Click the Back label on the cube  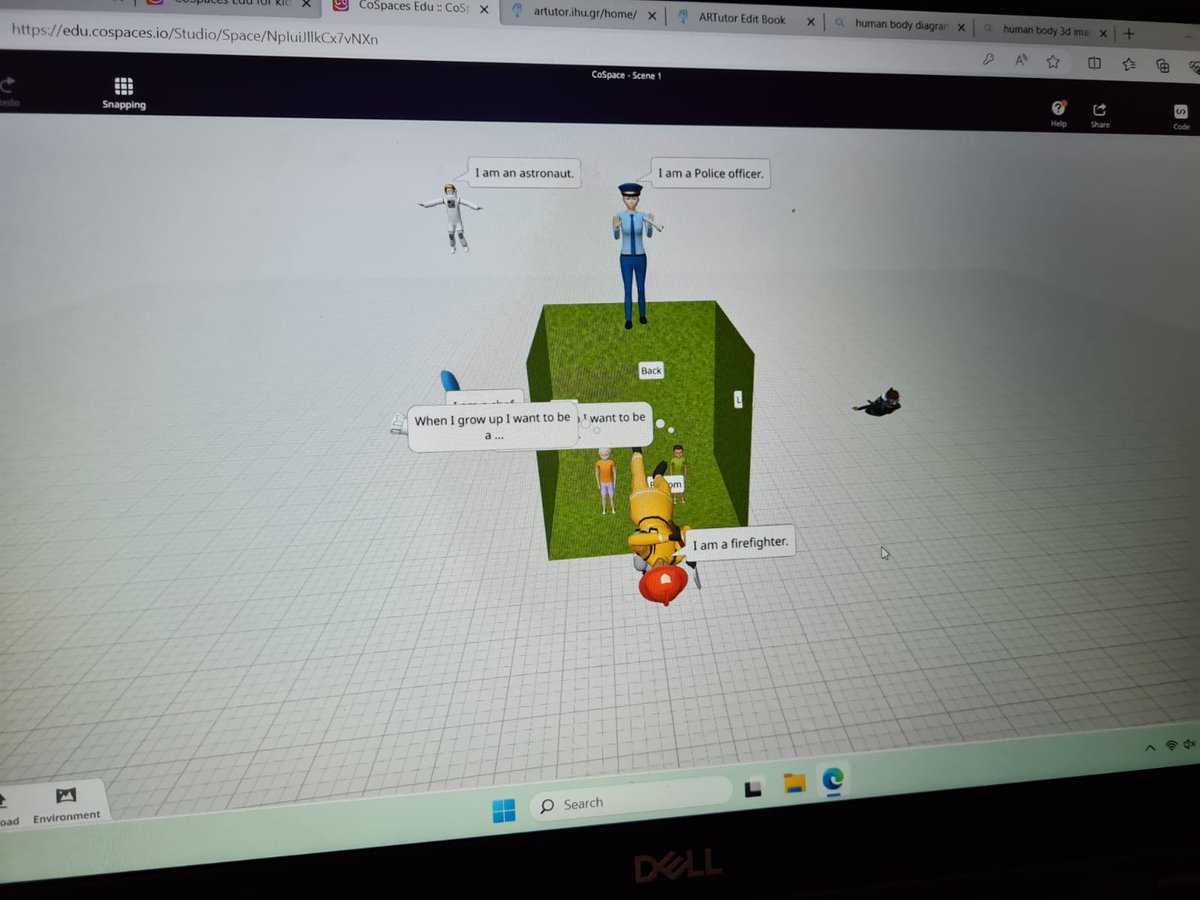pos(651,370)
